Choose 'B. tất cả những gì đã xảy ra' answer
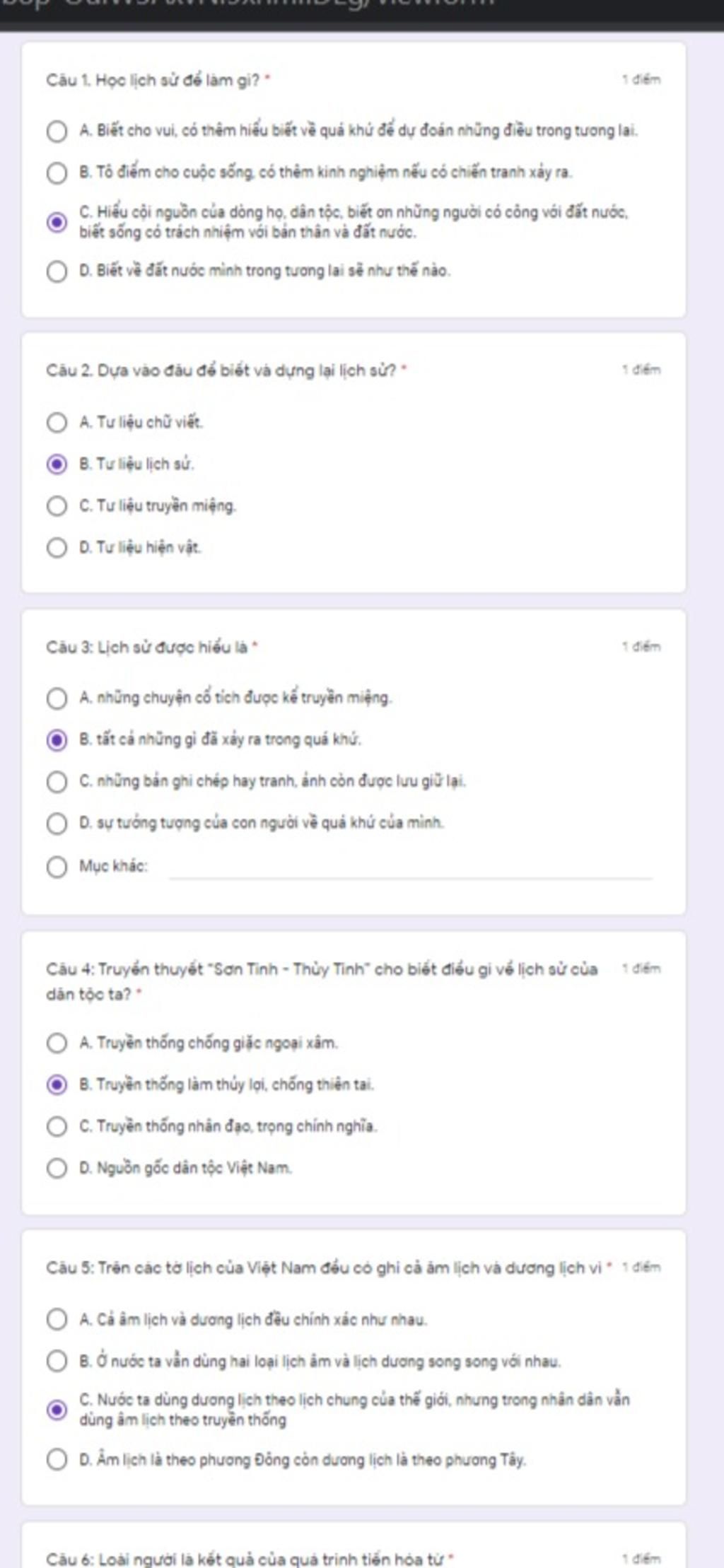The image size is (724, 1568). point(57,740)
